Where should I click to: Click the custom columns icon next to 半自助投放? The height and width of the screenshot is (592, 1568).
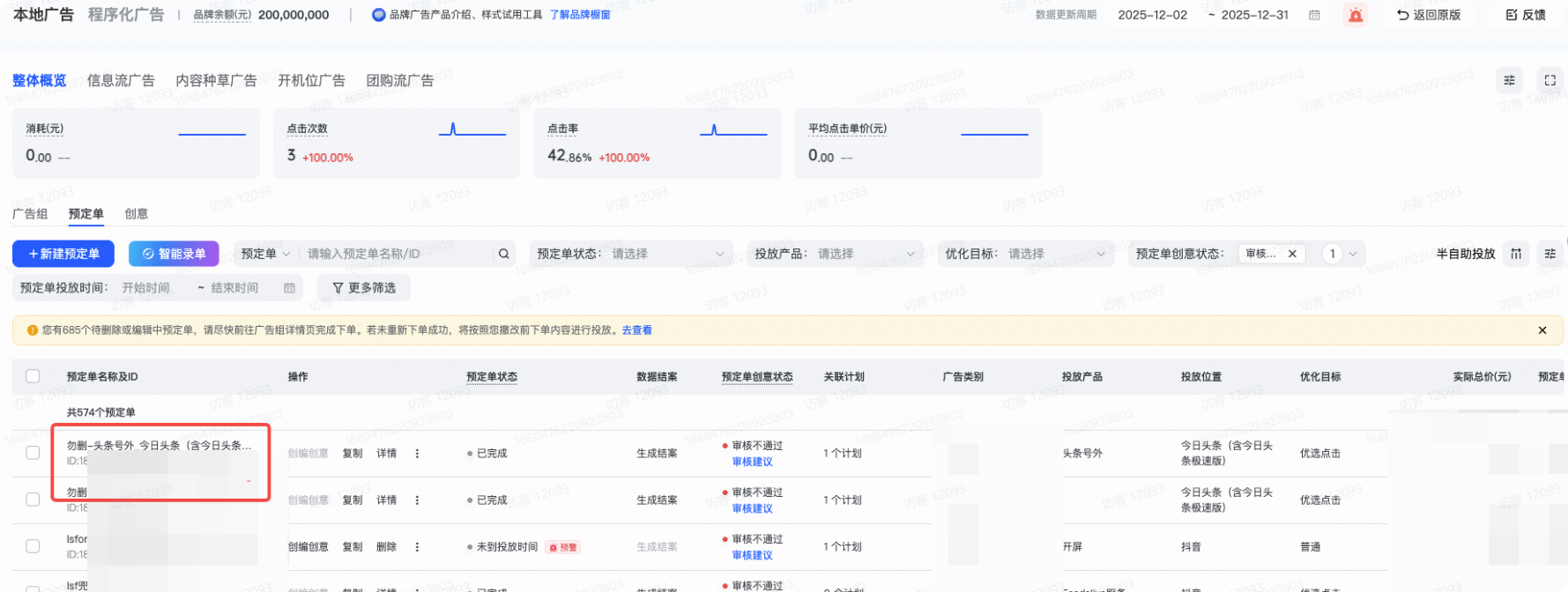click(1516, 254)
